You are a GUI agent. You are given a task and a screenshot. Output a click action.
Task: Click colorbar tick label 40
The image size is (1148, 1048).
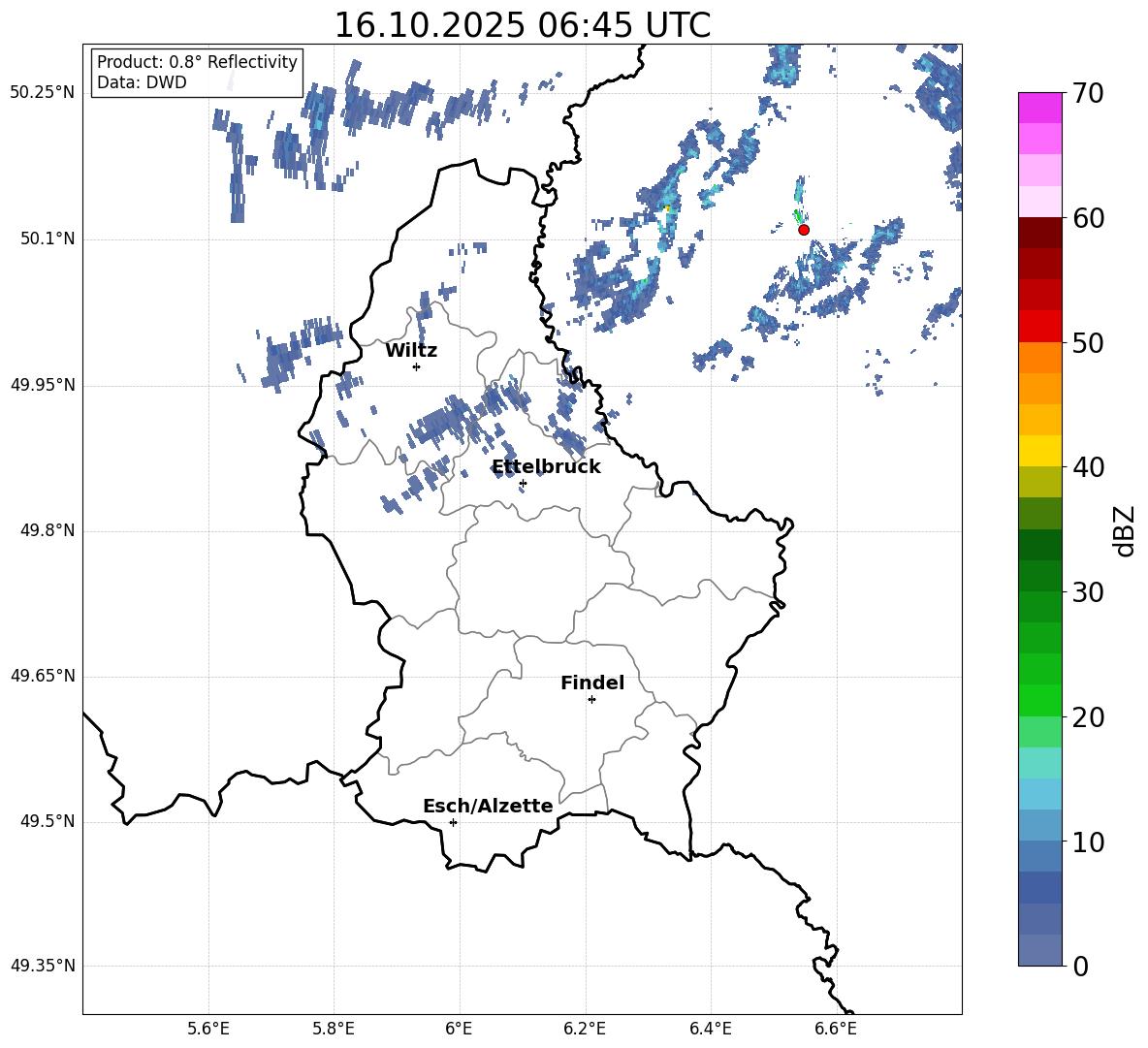[x=1088, y=467]
